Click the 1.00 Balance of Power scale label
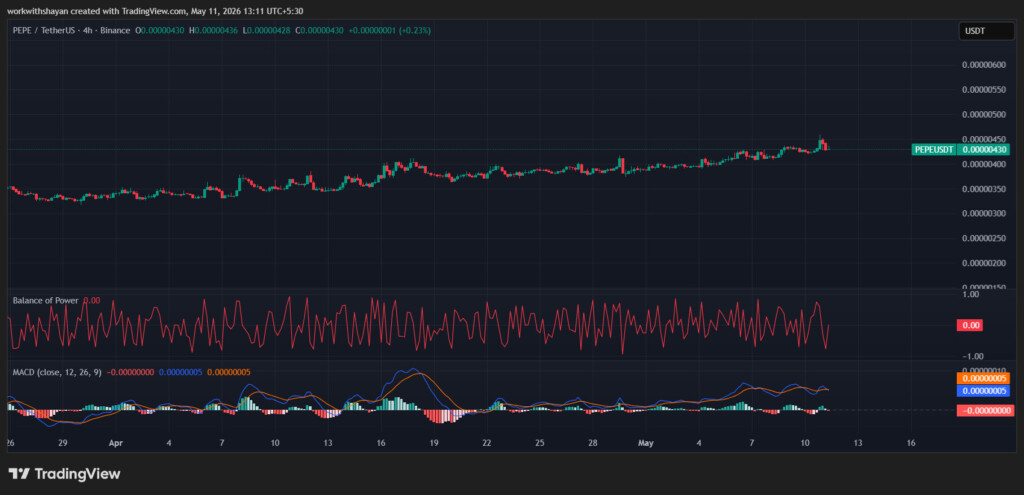 click(x=970, y=295)
